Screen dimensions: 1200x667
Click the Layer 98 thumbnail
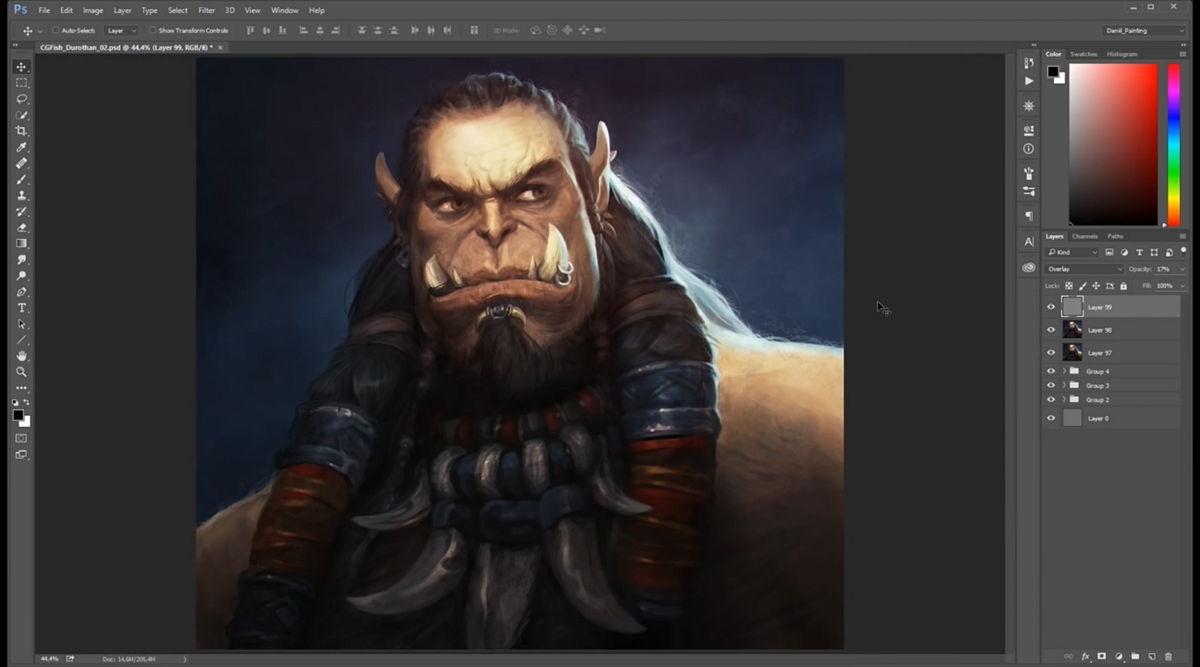click(1073, 330)
